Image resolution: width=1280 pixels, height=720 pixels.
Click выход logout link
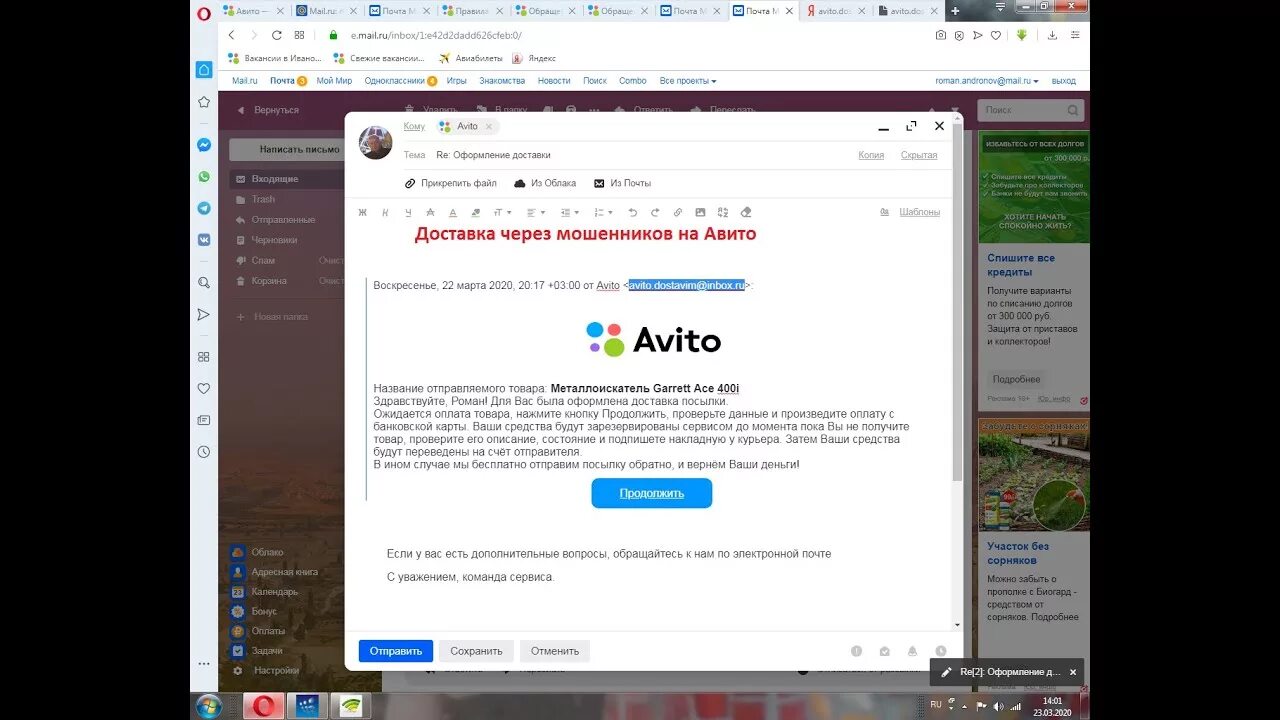(x=1064, y=81)
